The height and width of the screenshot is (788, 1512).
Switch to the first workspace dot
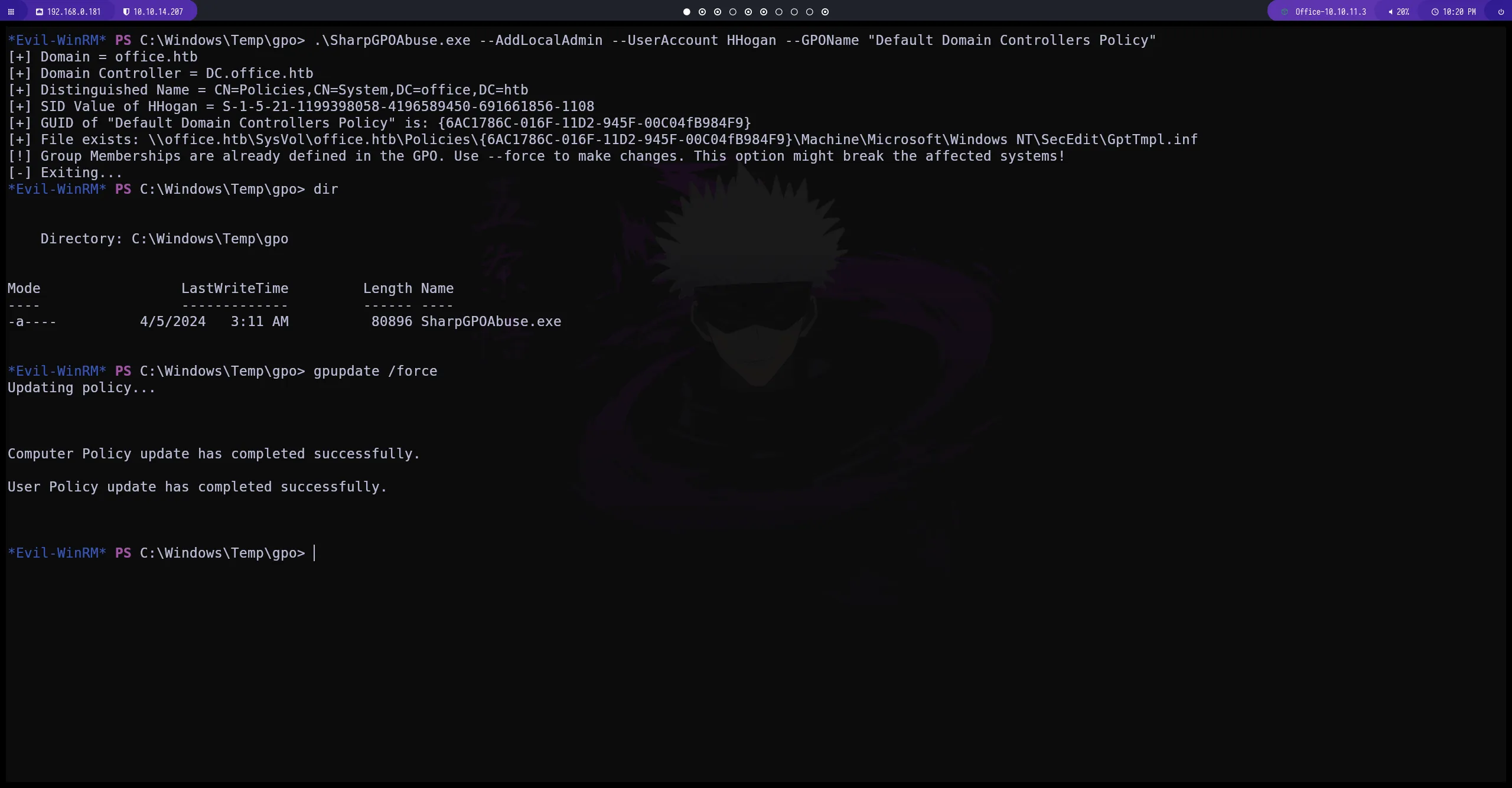pyautogui.click(x=686, y=12)
